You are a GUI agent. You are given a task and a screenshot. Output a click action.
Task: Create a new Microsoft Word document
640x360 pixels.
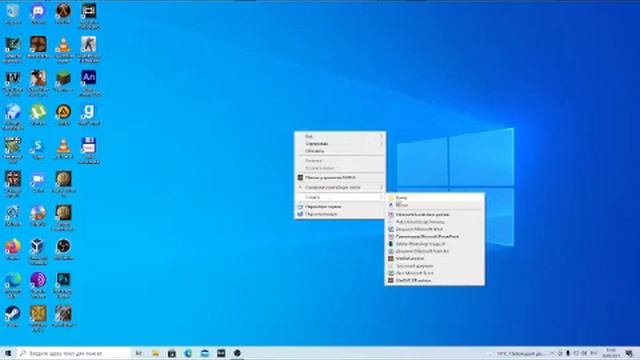(435, 229)
